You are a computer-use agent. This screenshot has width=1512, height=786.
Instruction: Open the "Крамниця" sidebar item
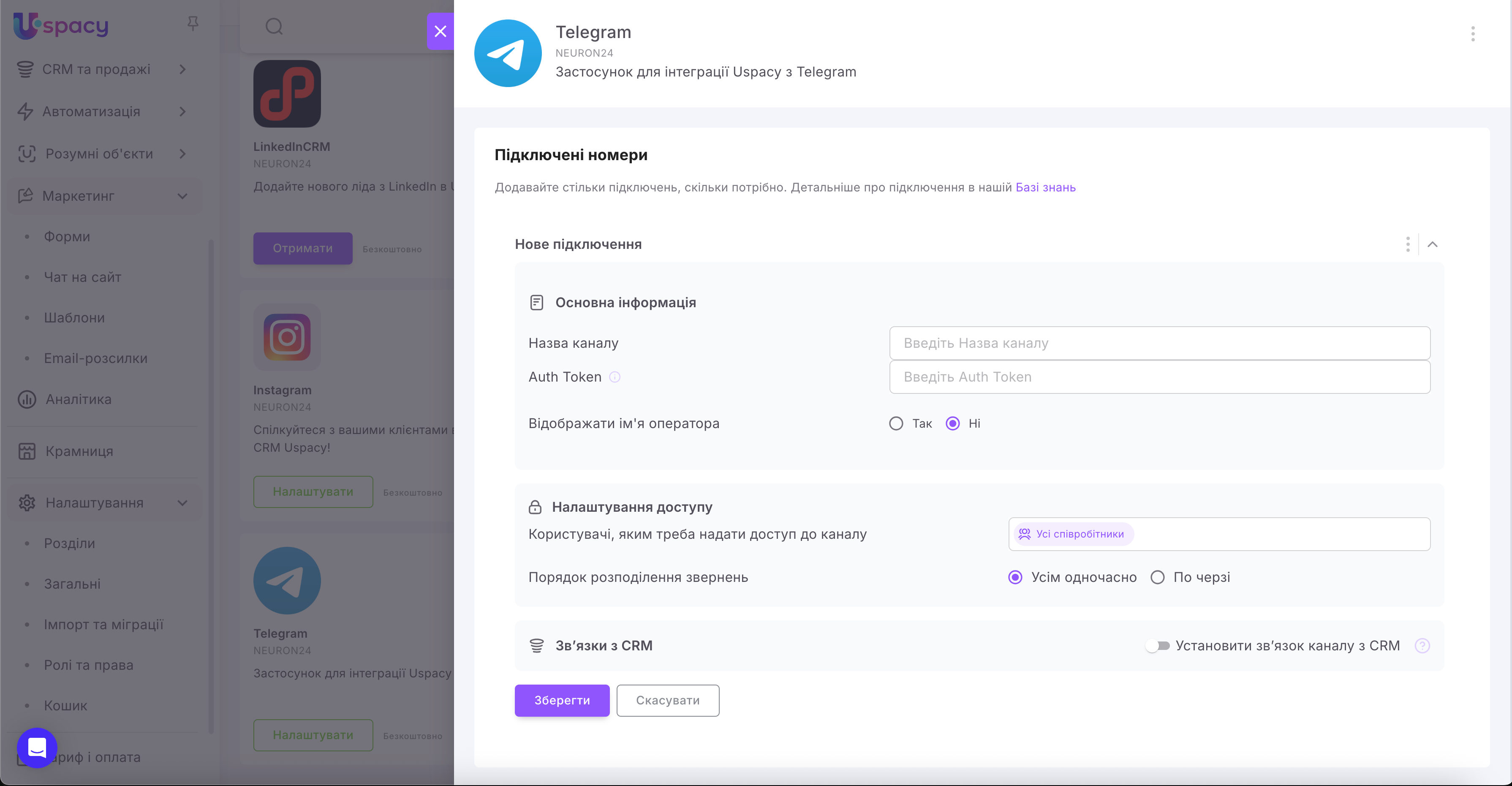79,451
